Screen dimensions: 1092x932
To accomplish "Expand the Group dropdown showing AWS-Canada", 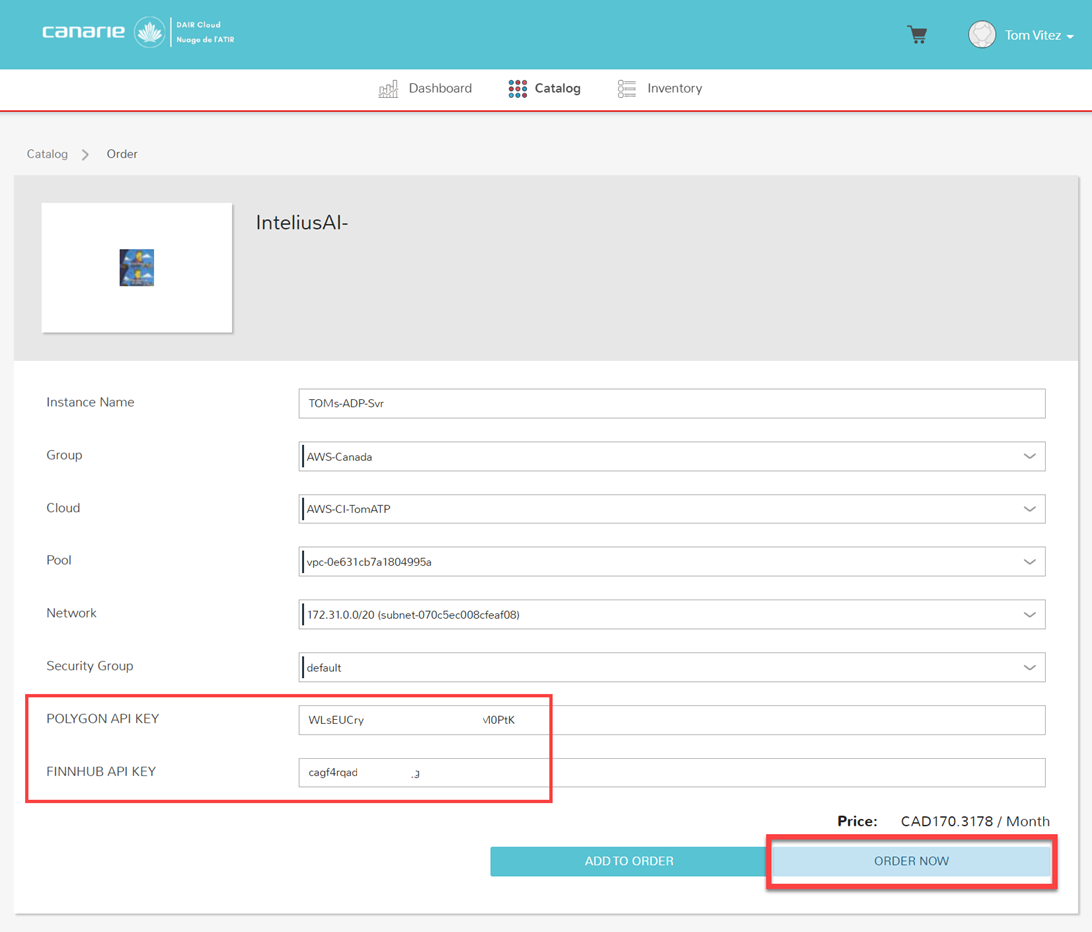I will tap(672, 457).
